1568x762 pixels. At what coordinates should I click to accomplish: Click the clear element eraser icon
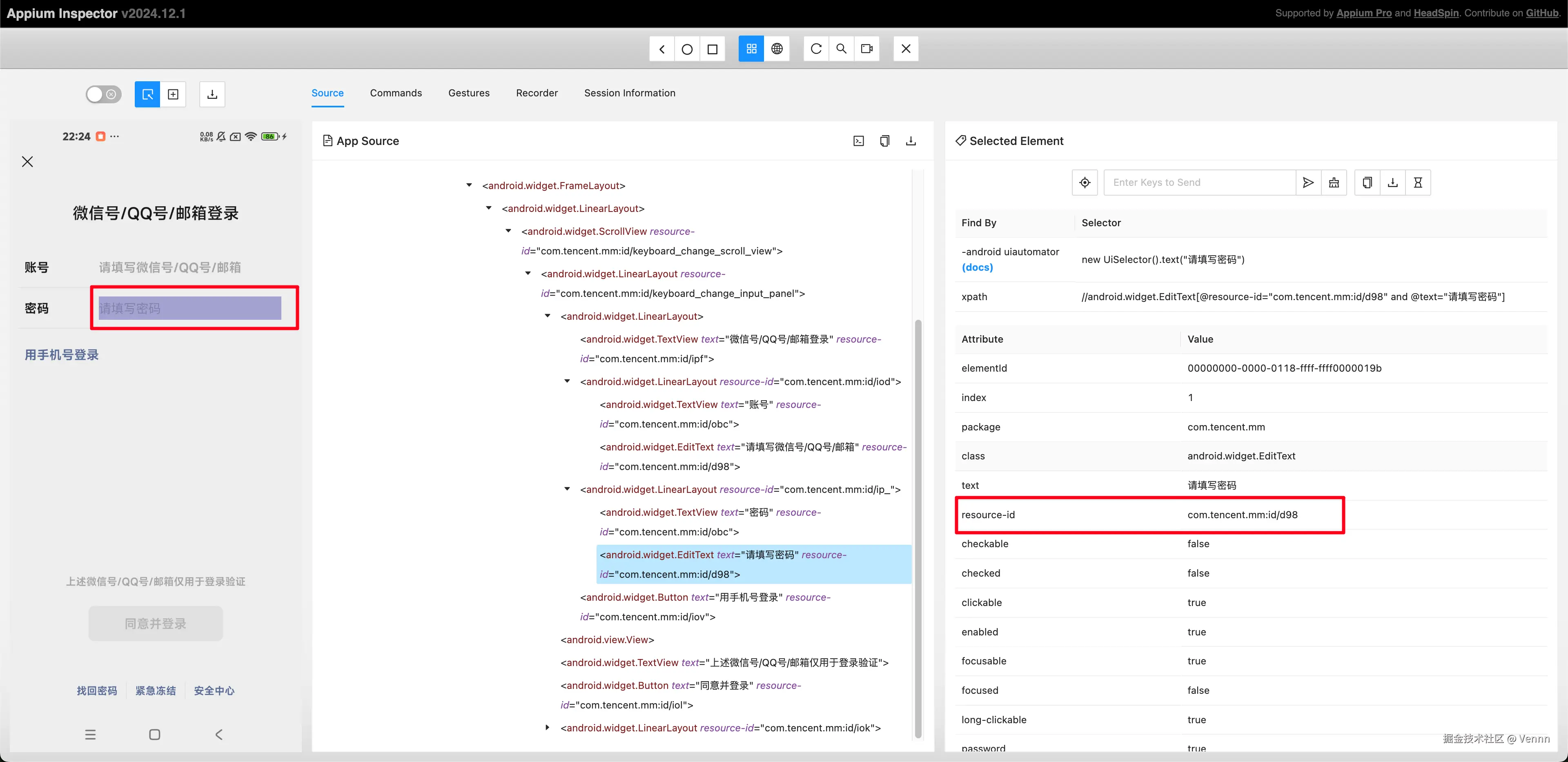tap(1334, 183)
